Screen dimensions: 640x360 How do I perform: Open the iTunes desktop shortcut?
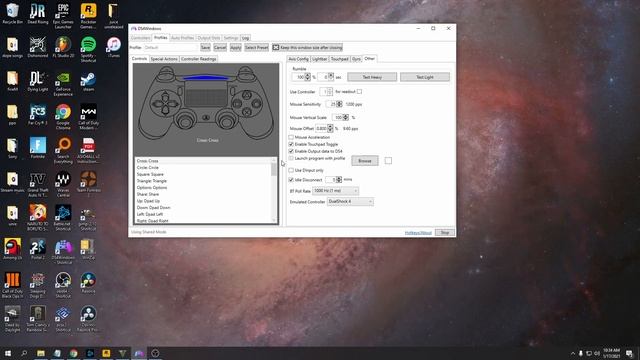coord(113,47)
